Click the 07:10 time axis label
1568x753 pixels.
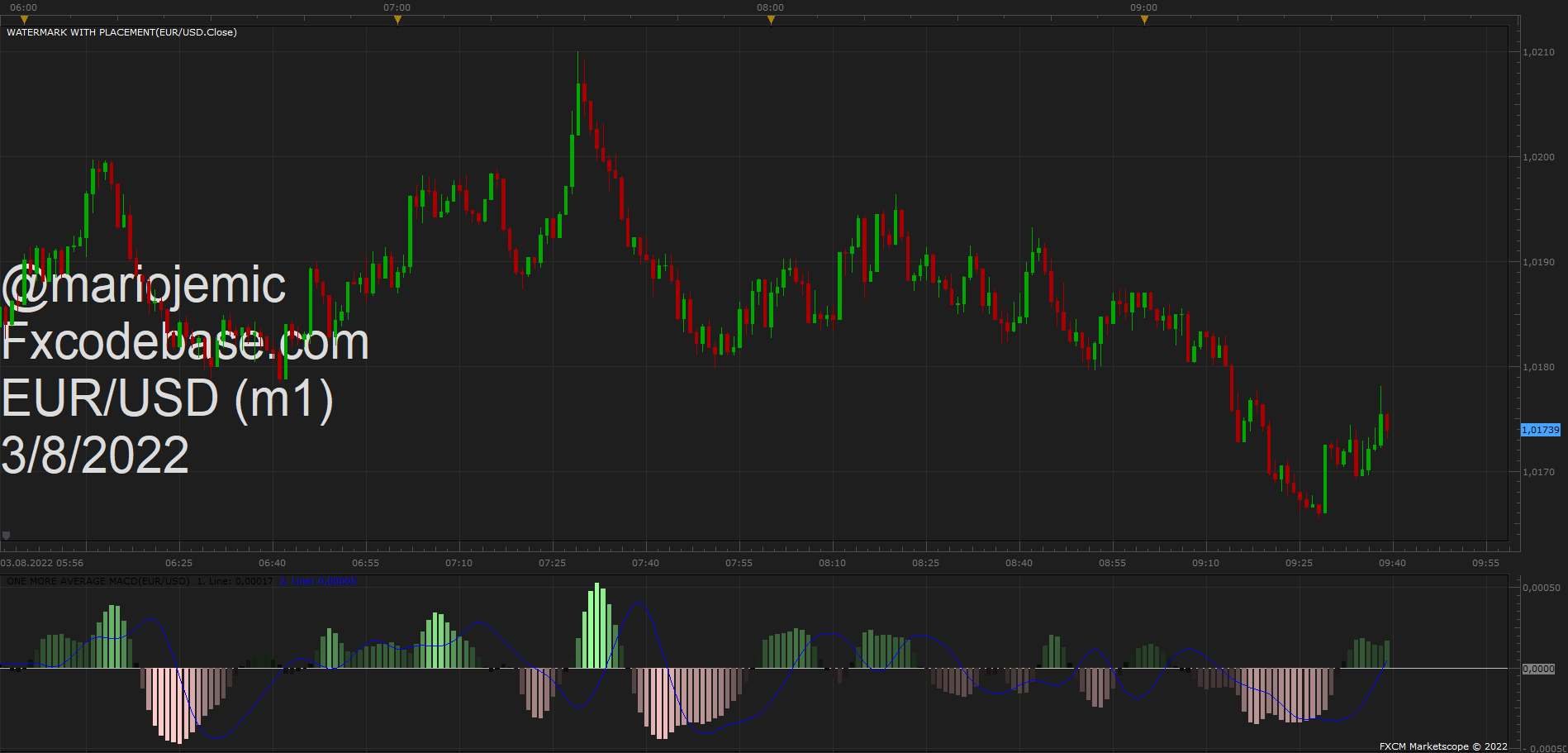tap(459, 563)
